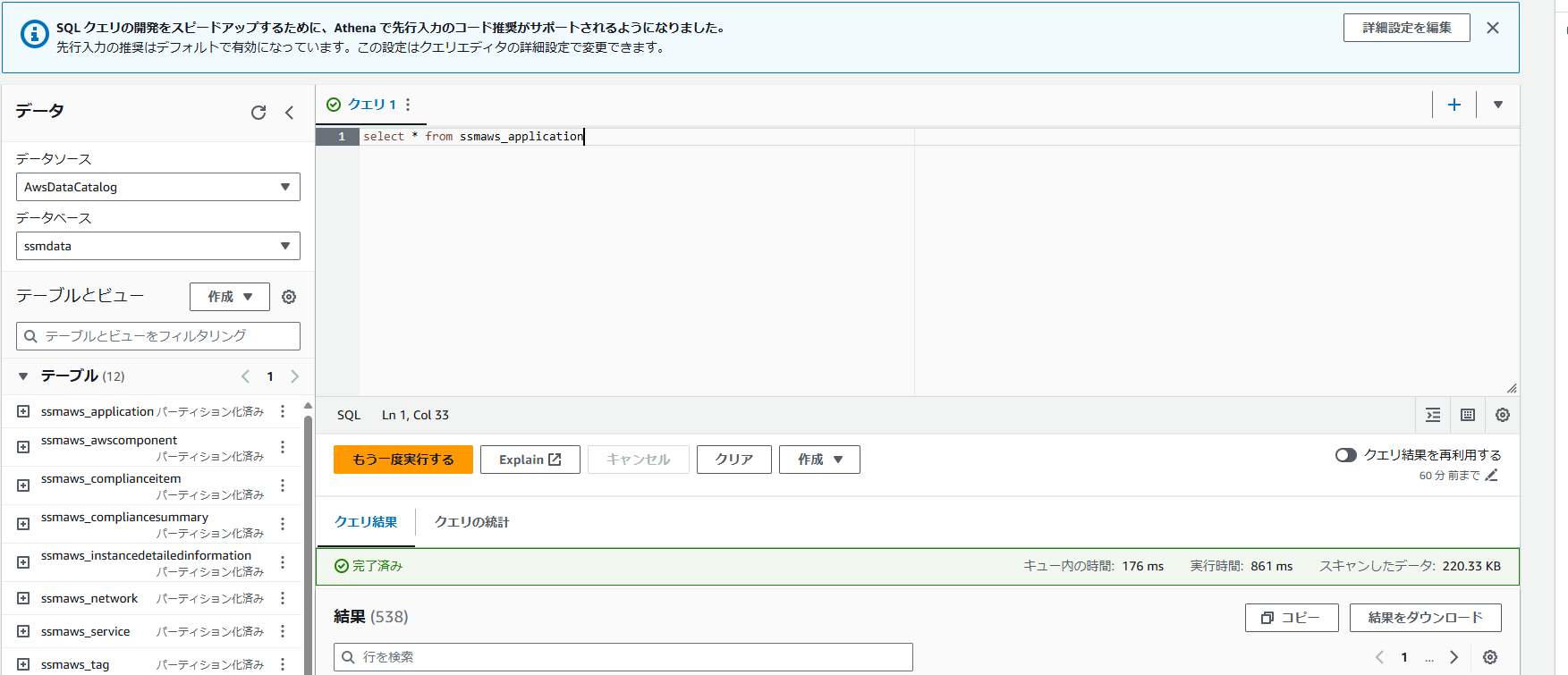This screenshot has height=675, width=1568.
Task: Place cursor in SQL editor line 1
Action: (939, 137)
